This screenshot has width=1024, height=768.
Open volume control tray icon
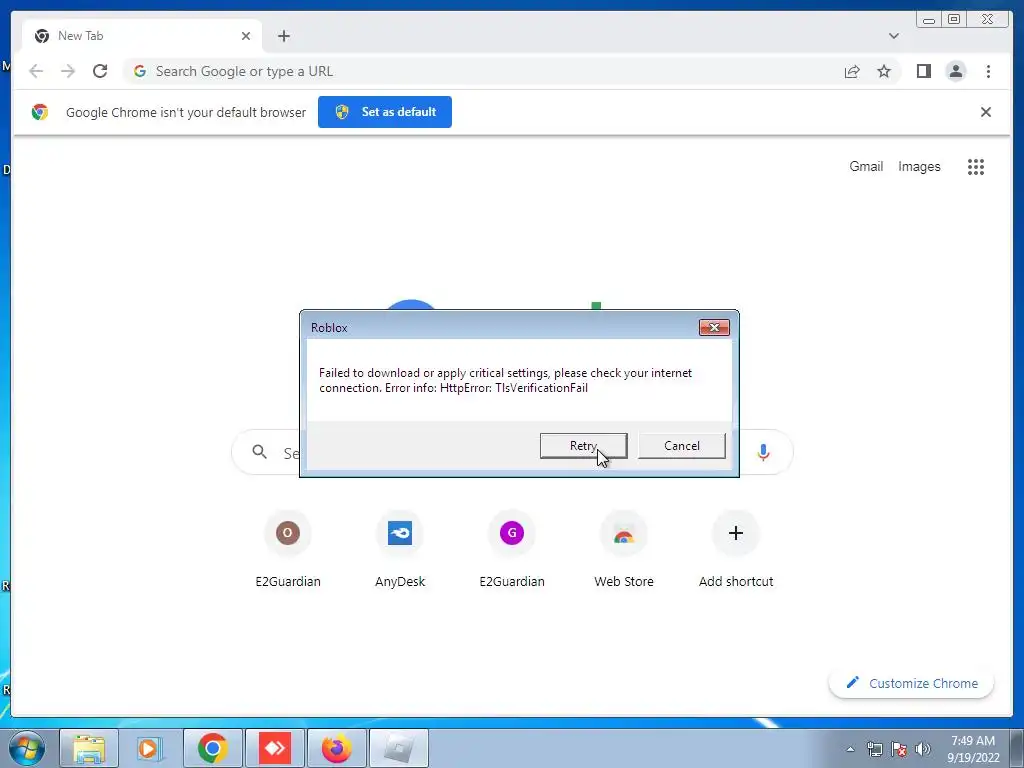point(923,749)
